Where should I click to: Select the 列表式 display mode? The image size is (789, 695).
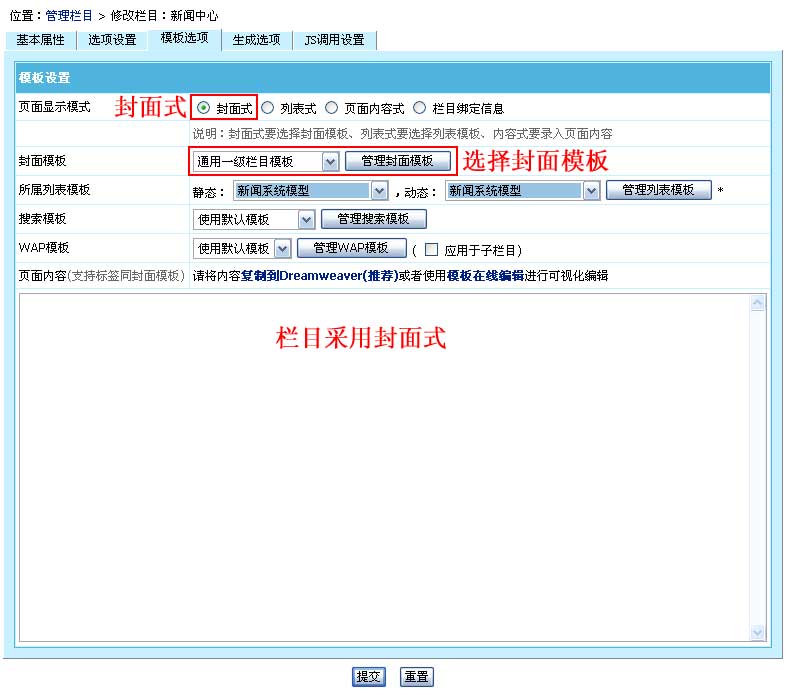pyautogui.click(x=267, y=108)
